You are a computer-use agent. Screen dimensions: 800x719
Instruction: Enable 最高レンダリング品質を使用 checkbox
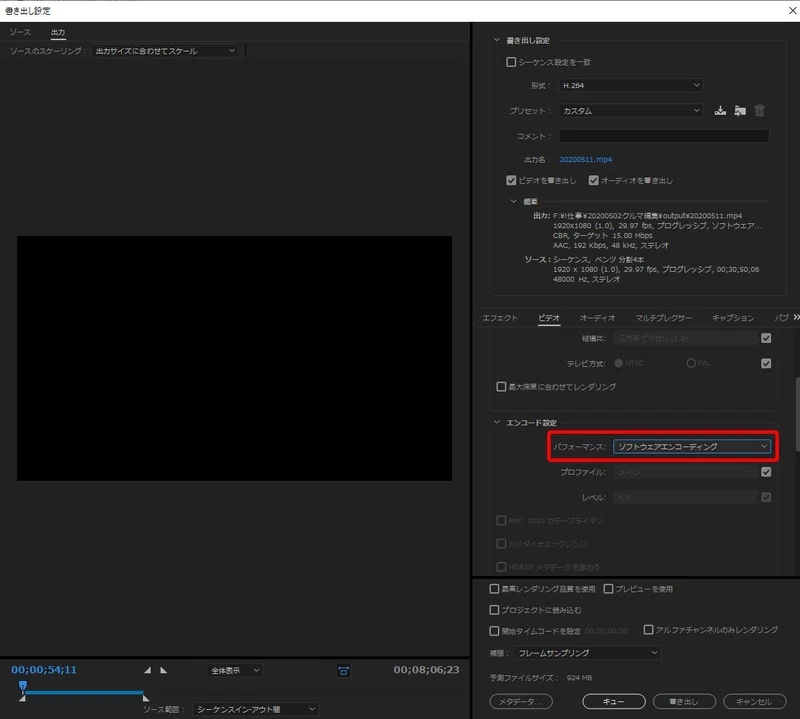click(494, 588)
